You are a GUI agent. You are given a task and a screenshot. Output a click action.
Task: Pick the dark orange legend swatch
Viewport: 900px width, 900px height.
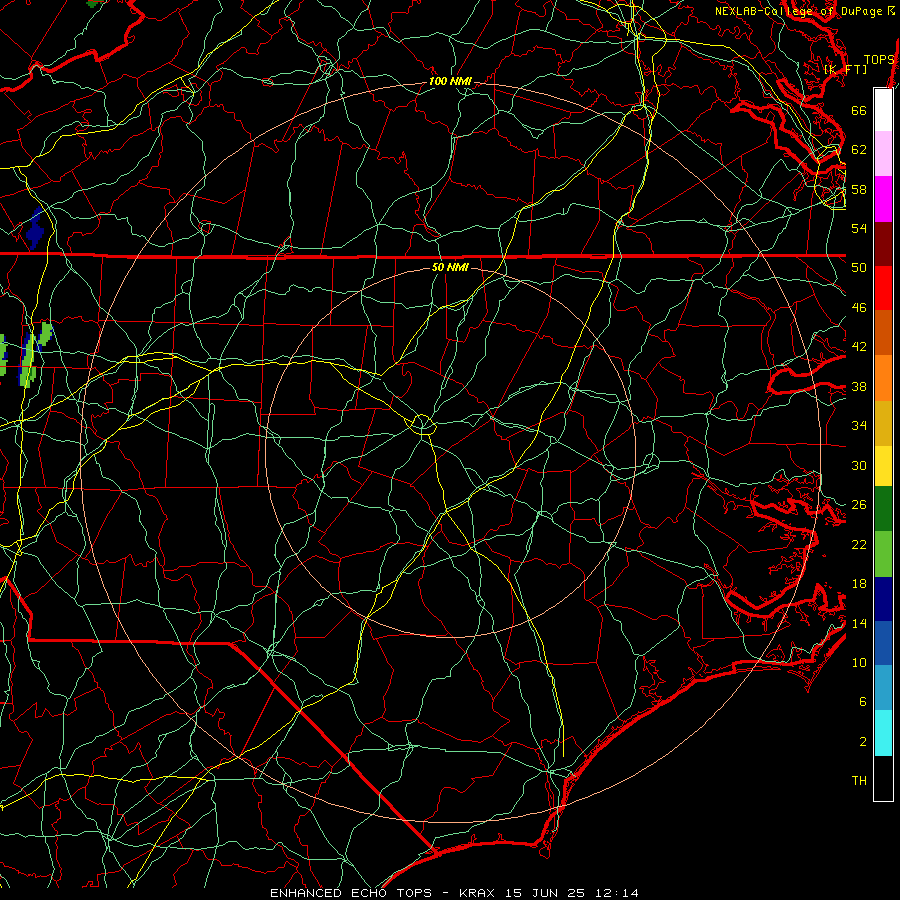pos(883,333)
